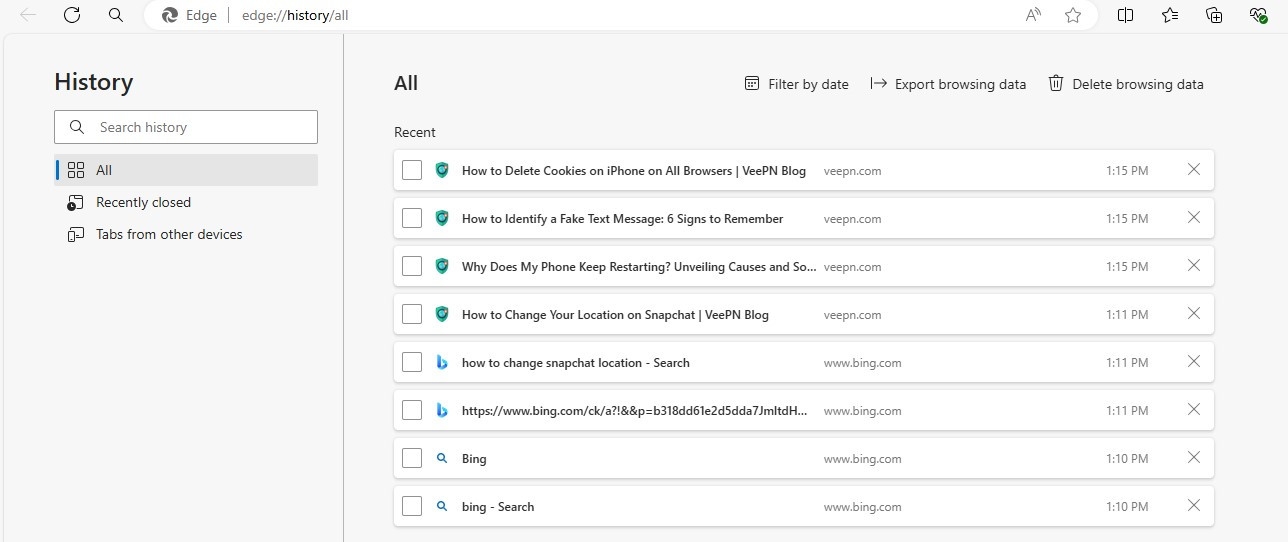
Task: Click the Edge logo in address bar
Action: pyautogui.click(x=170, y=15)
